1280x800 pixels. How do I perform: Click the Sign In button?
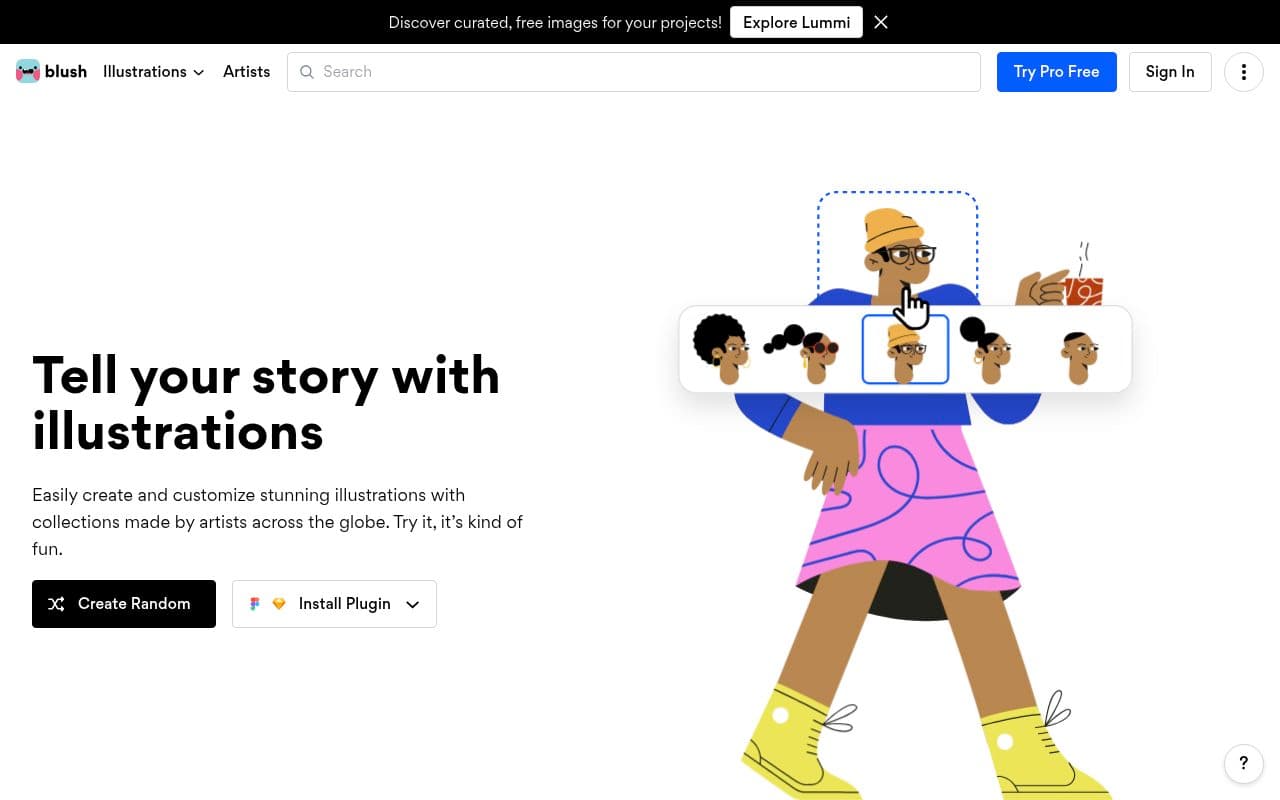[x=1169, y=72]
